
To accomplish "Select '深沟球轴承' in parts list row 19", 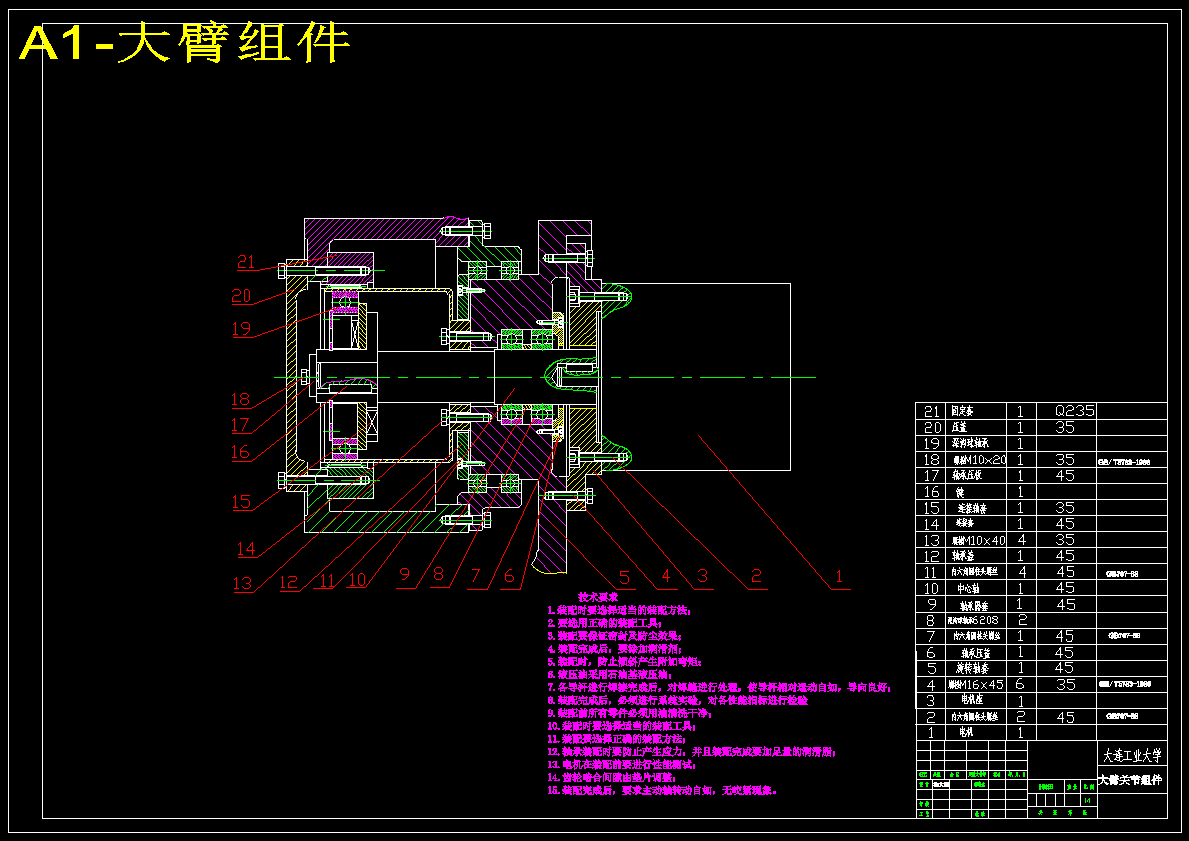I will pyautogui.click(x=971, y=443).
